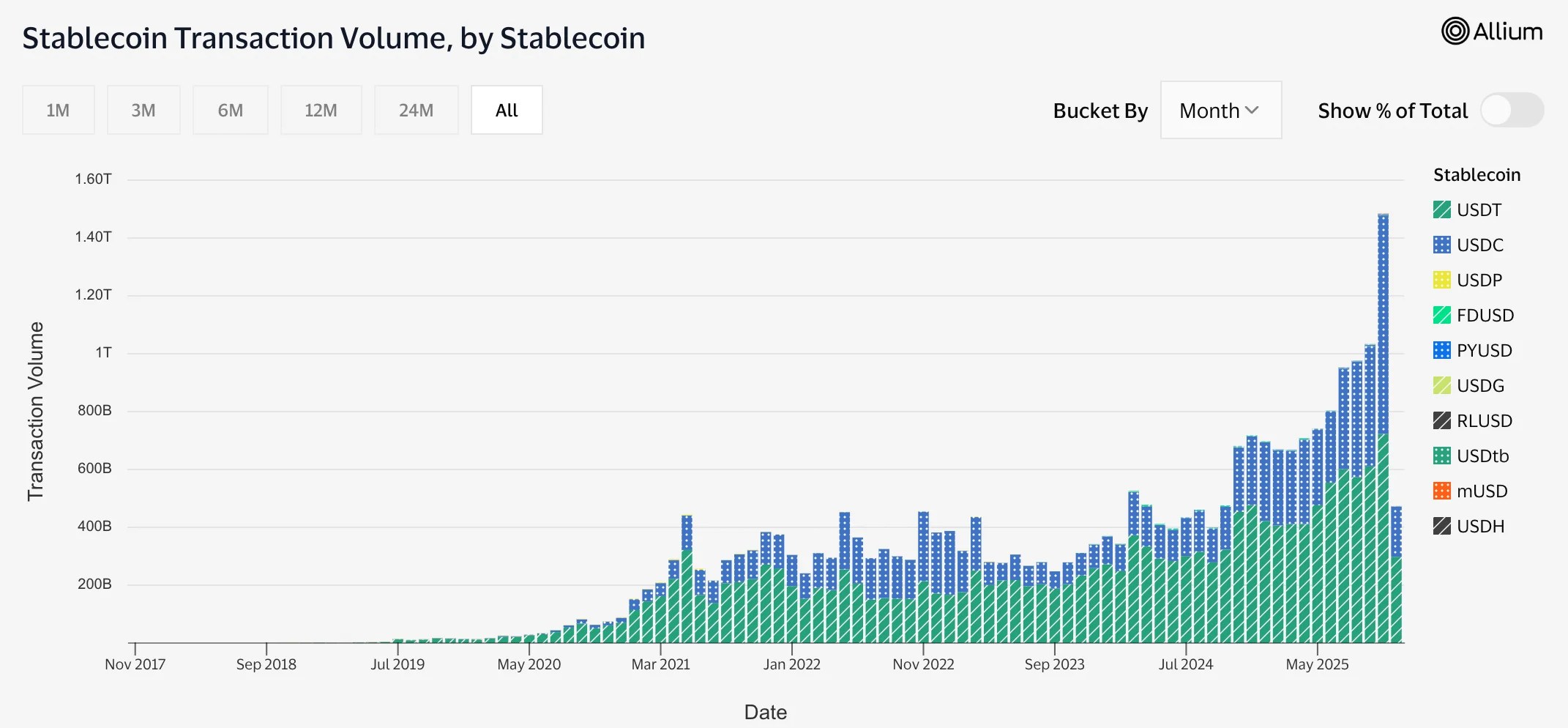Switch to the All time range tab
The height and width of the screenshot is (728, 1568).
click(506, 110)
